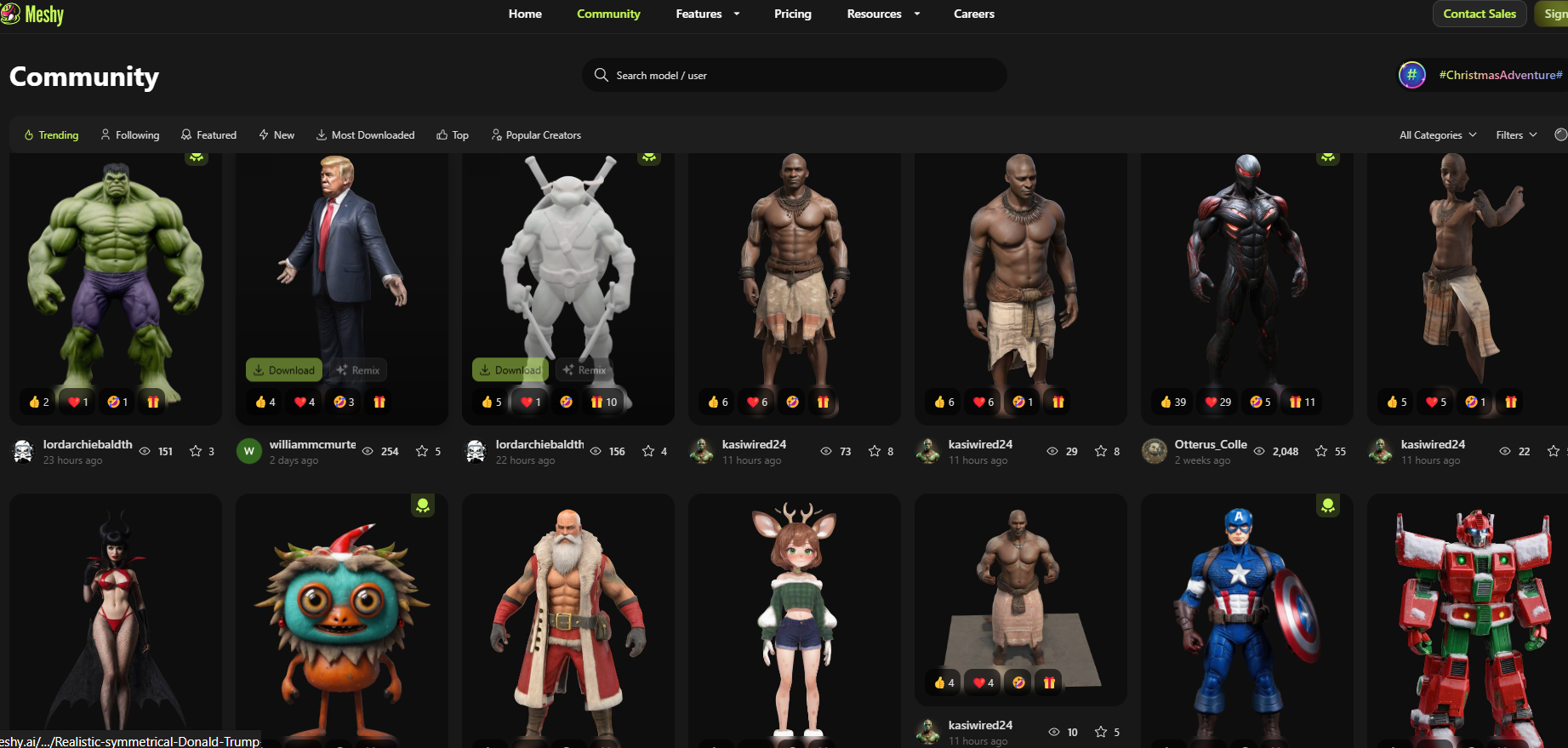Click laughing emoji on Trump model
Image resolution: width=1568 pixels, height=748 pixels.
(x=344, y=402)
